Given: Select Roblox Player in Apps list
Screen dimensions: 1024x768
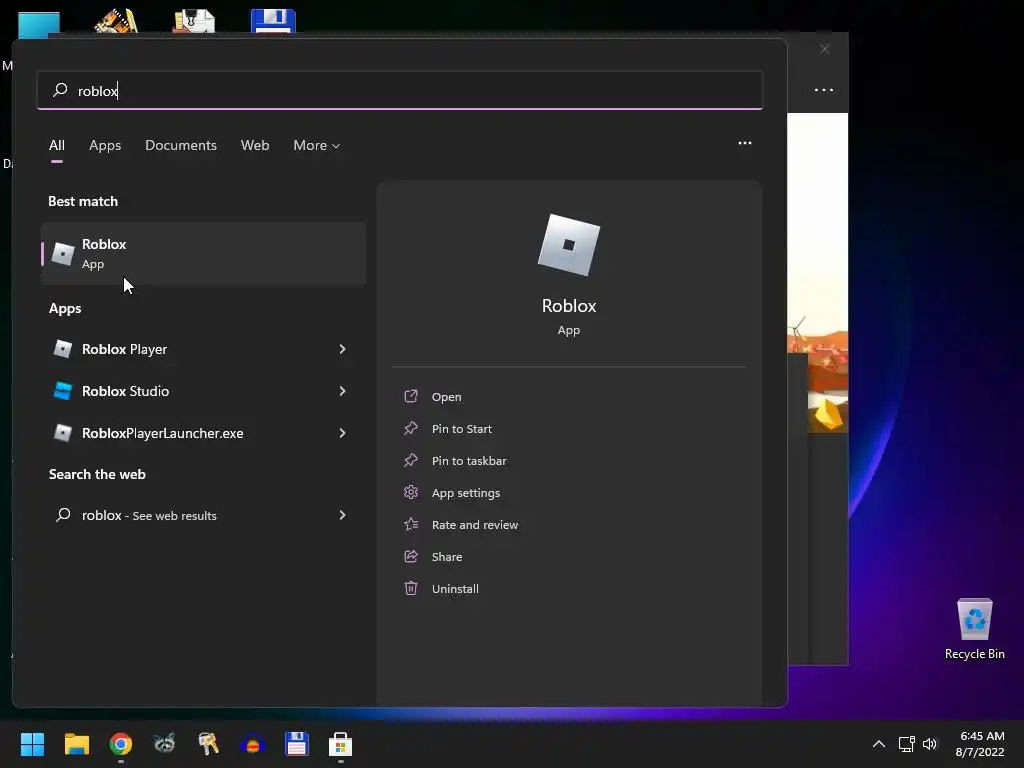Looking at the screenshot, I should tap(203, 349).
